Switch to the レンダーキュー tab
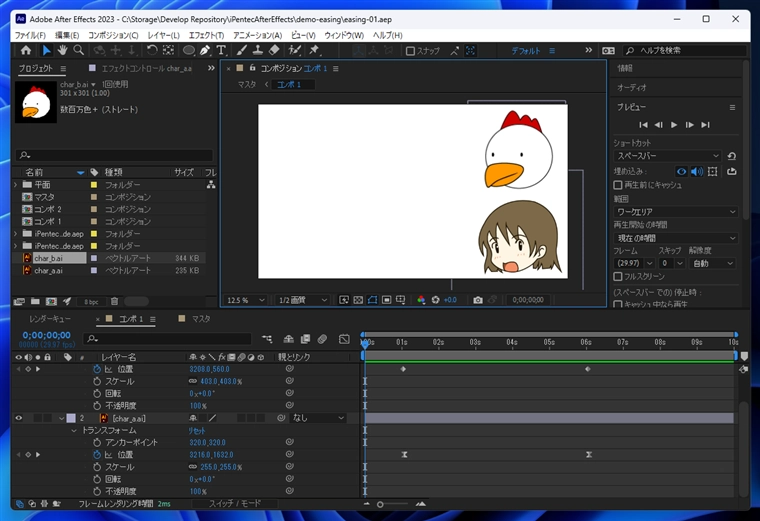Viewport: 760px width, 521px height. [49, 319]
